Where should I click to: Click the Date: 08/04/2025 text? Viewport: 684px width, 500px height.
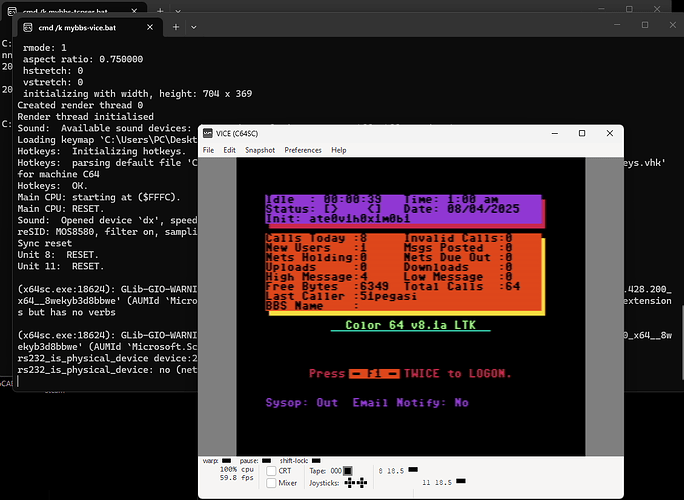(x=462, y=209)
